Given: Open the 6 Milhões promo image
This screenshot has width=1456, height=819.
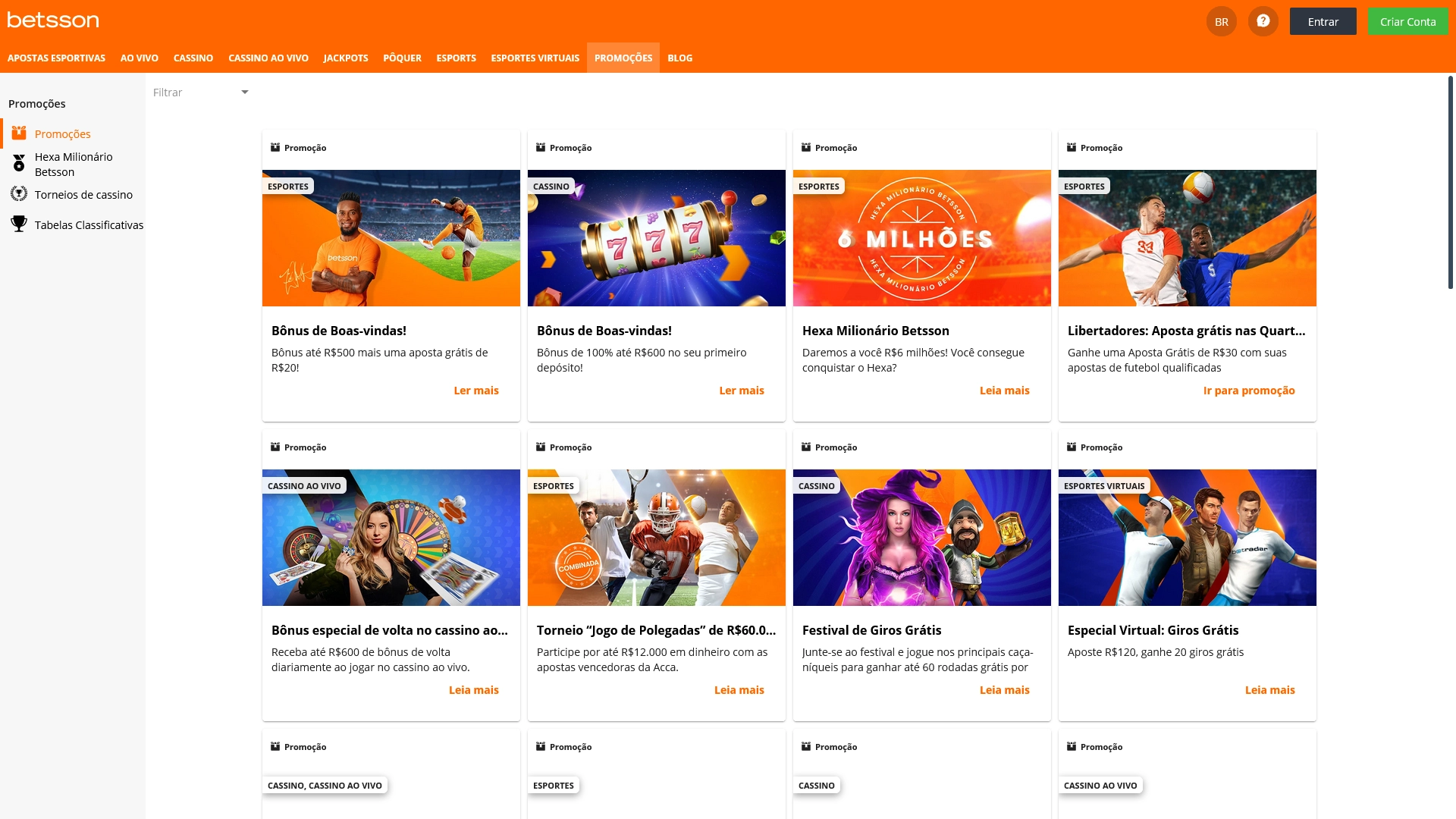Looking at the screenshot, I should coord(922,238).
